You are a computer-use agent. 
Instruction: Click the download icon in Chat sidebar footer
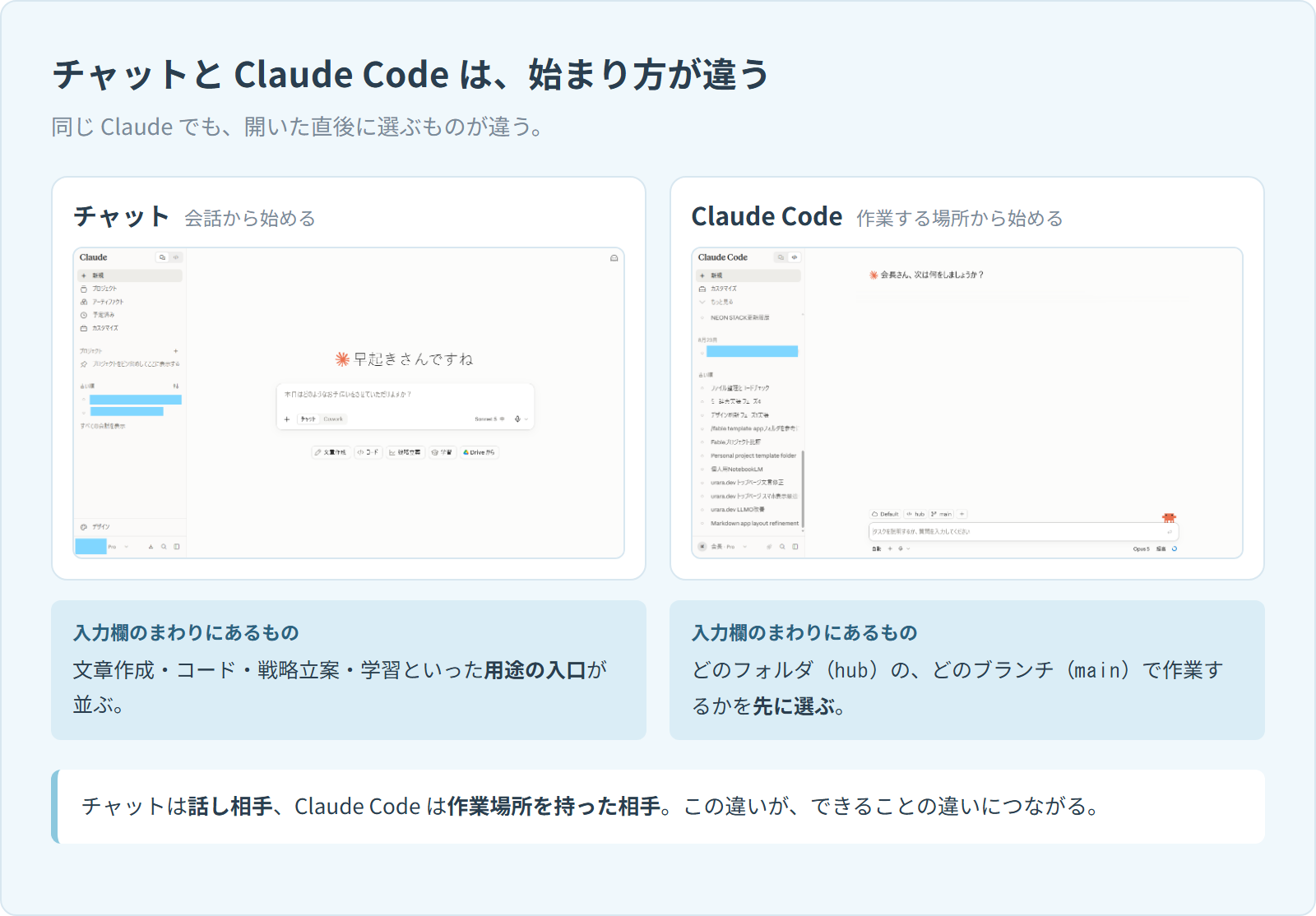tap(151, 547)
